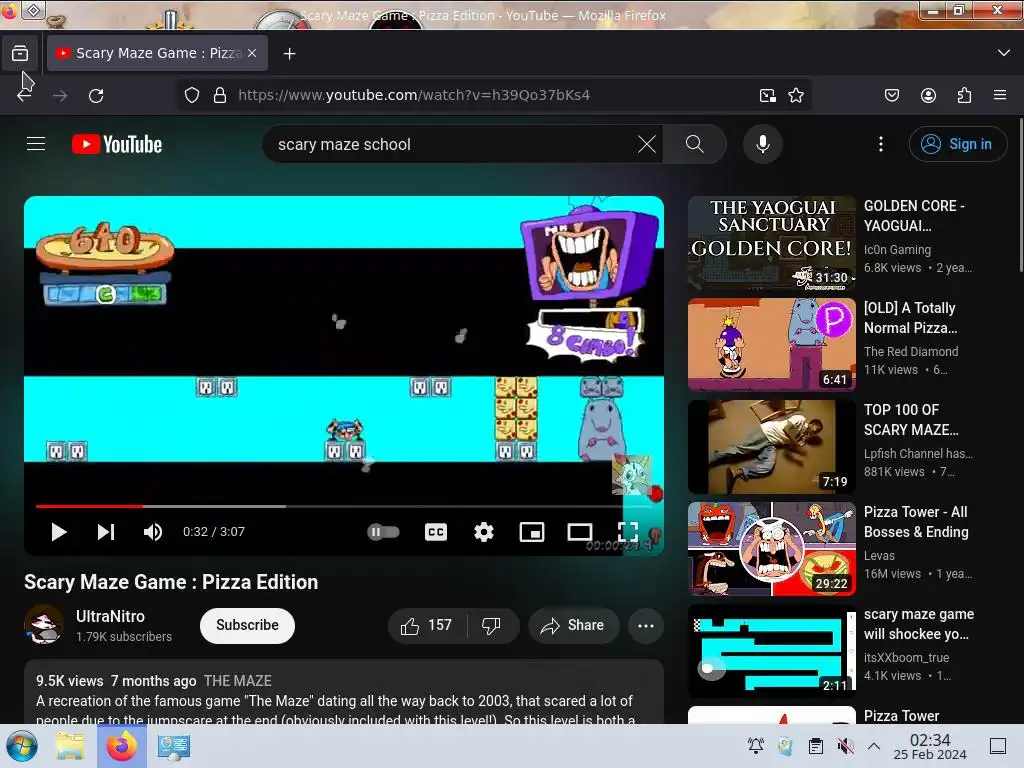
Task: Dislike this video
Action: (492, 626)
